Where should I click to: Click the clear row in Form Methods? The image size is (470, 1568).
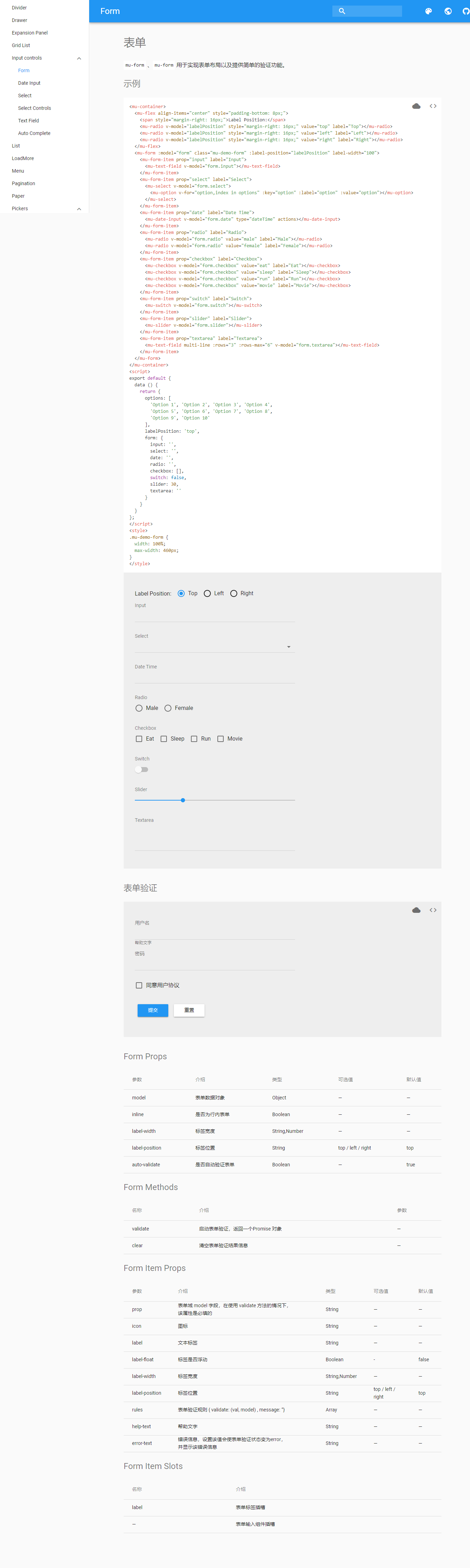pos(282,1245)
